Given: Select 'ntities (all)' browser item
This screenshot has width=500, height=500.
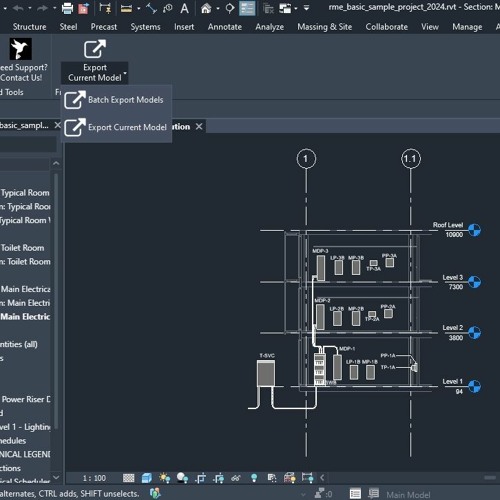Looking at the screenshot, I should 19,344.
